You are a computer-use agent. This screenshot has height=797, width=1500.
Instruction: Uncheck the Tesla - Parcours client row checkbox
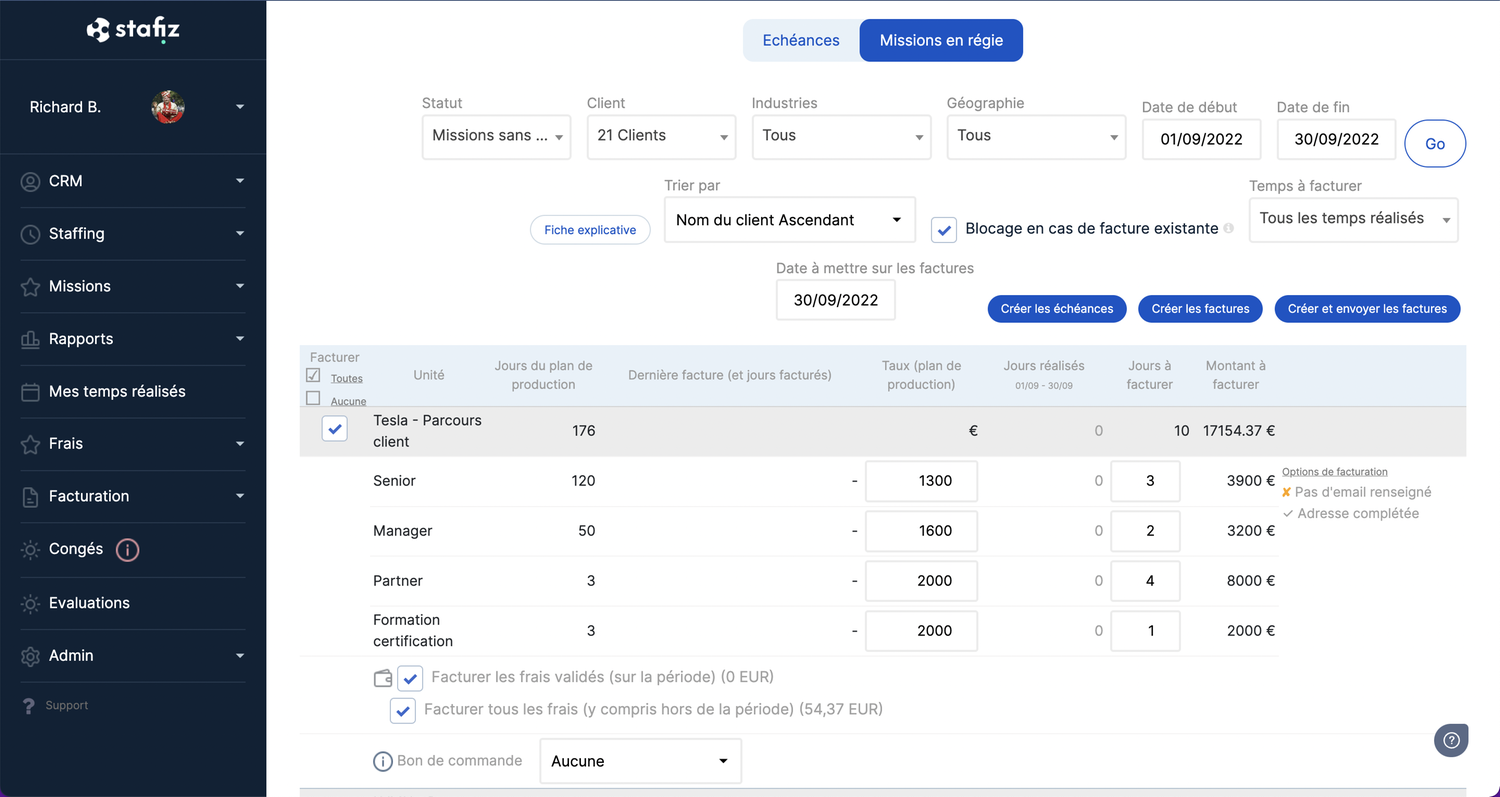[x=335, y=429]
